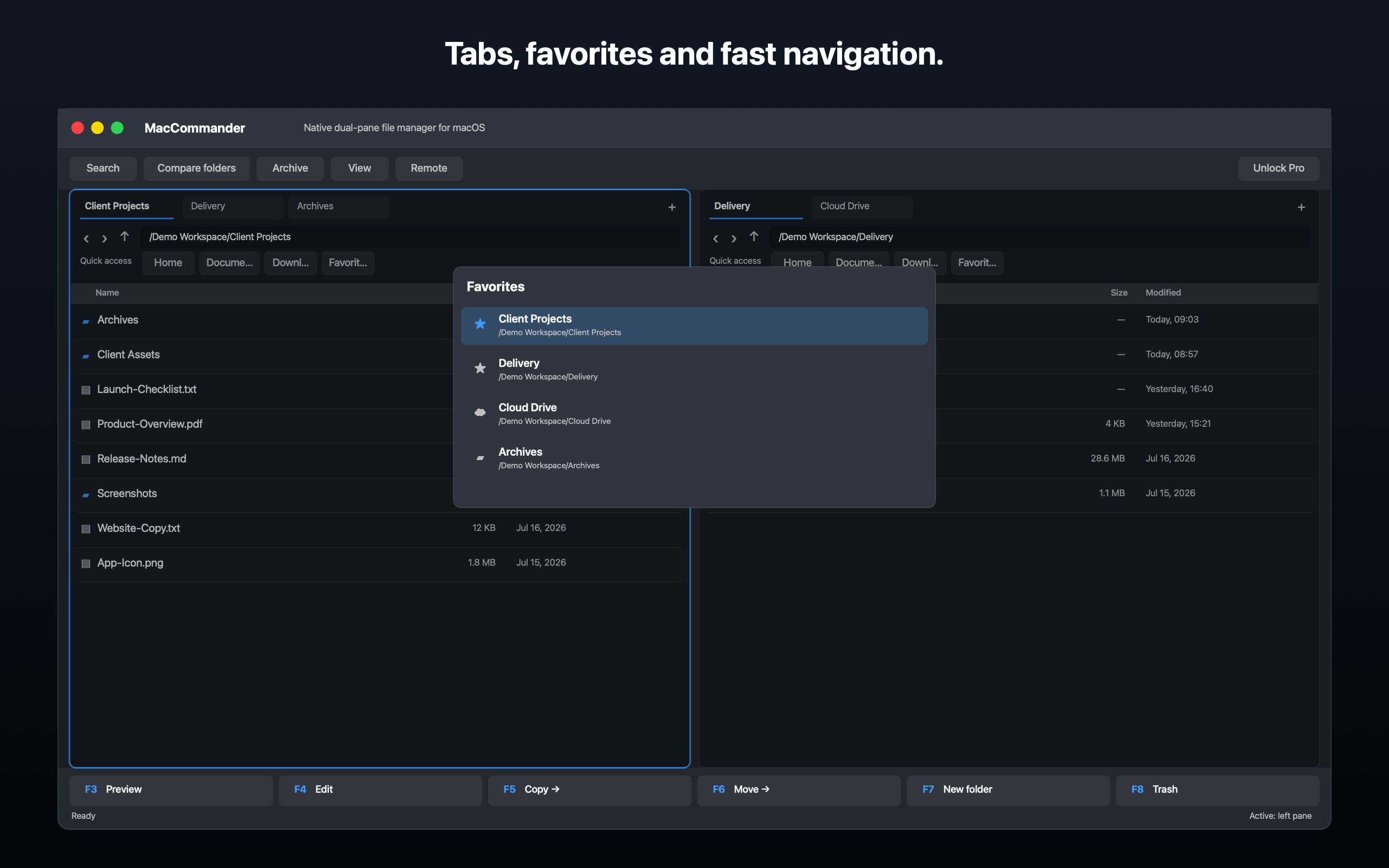Open Favorites from left pane quick access

pyautogui.click(x=348, y=263)
